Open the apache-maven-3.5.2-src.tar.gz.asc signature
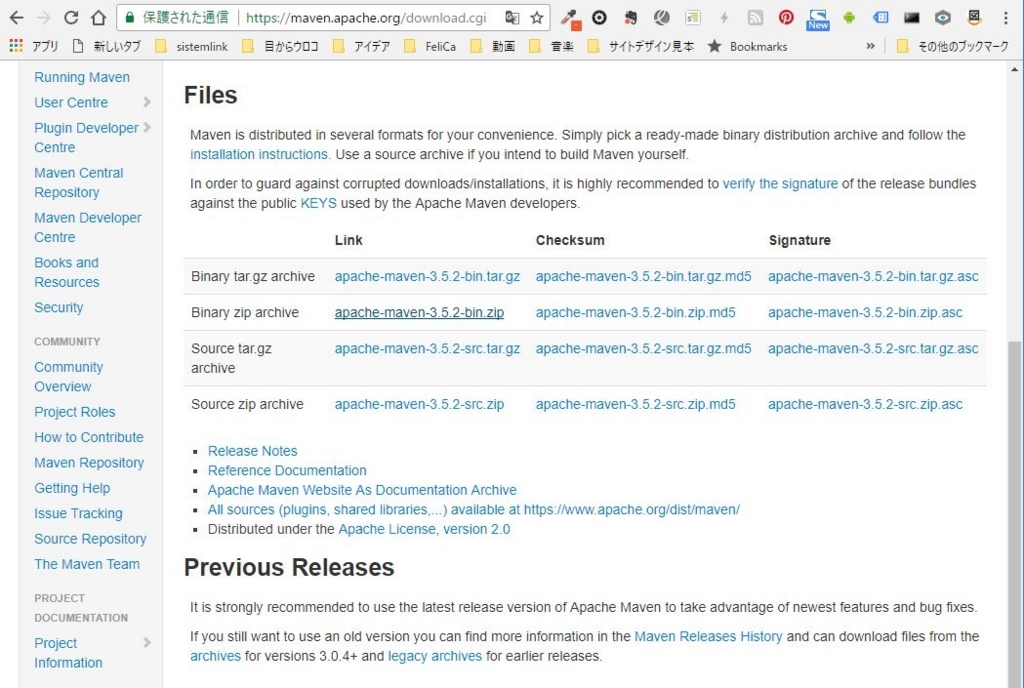 (873, 349)
